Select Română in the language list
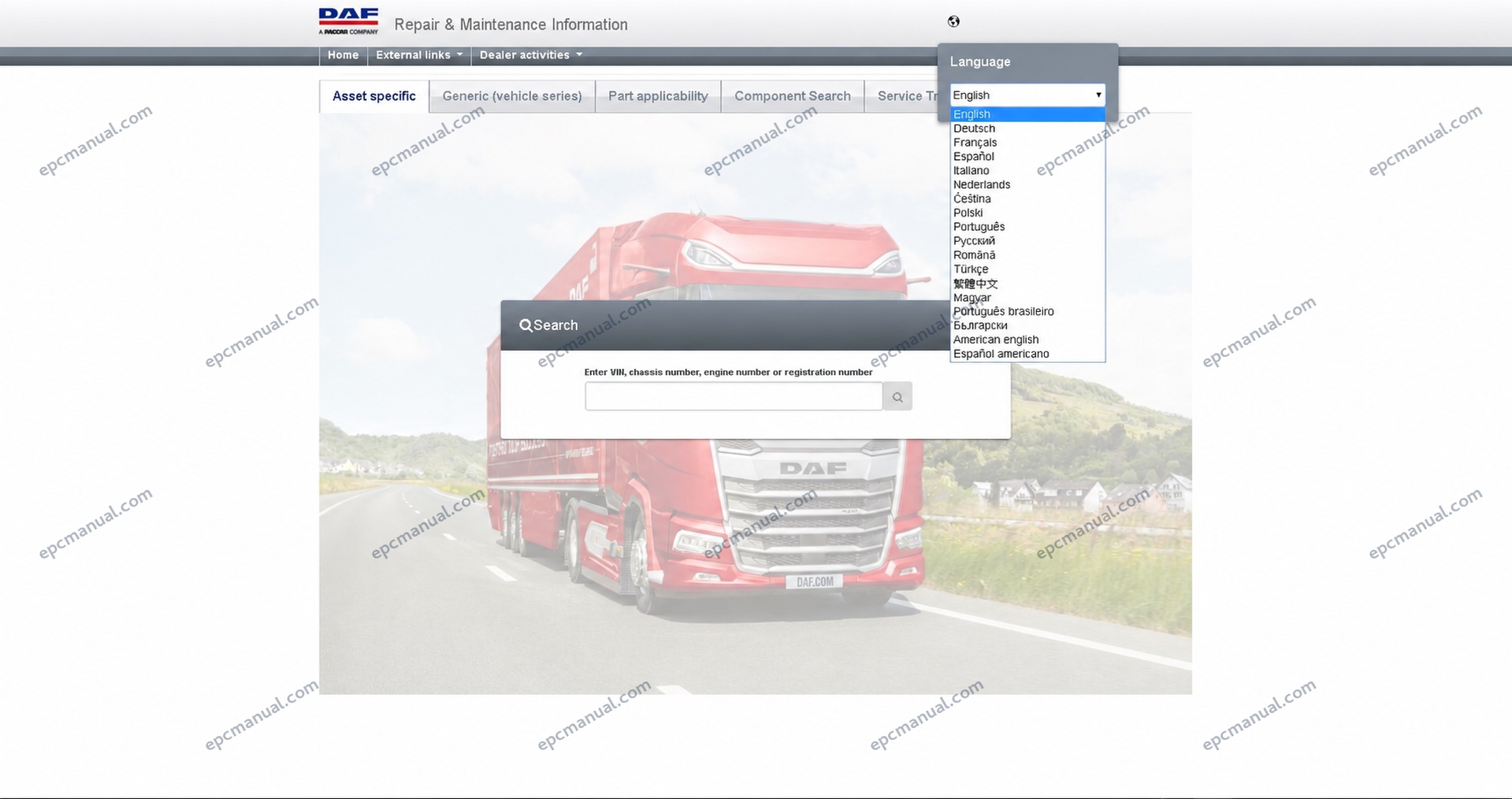The image size is (1512, 799). [1027, 255]
